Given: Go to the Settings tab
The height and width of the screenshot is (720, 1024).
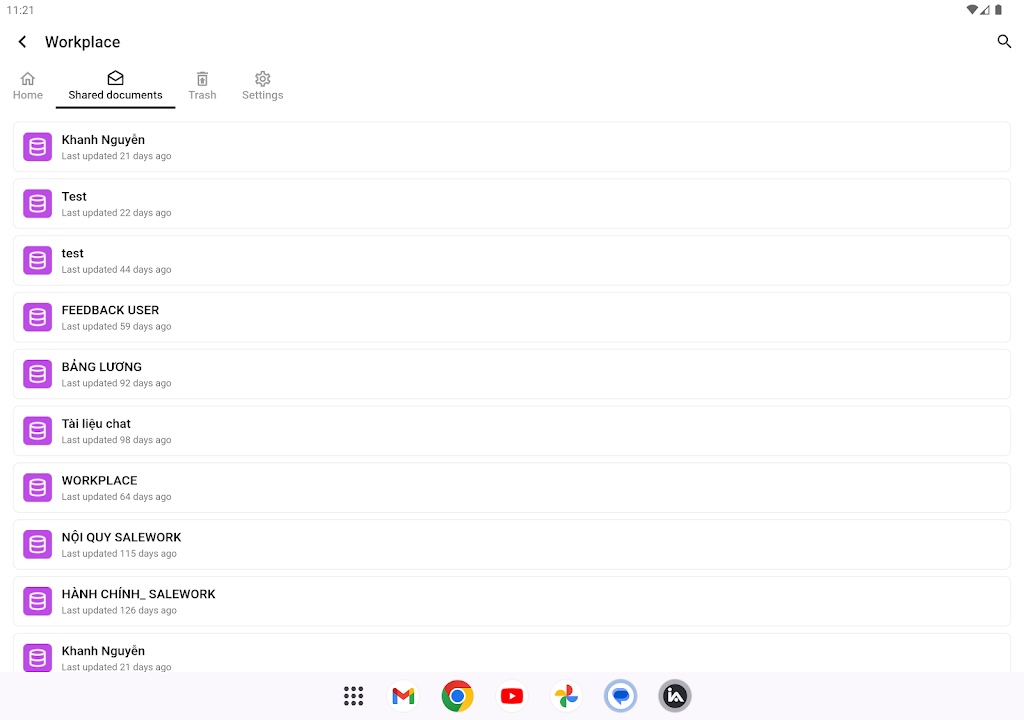Looking at the screenshot, I should [262, 86].
